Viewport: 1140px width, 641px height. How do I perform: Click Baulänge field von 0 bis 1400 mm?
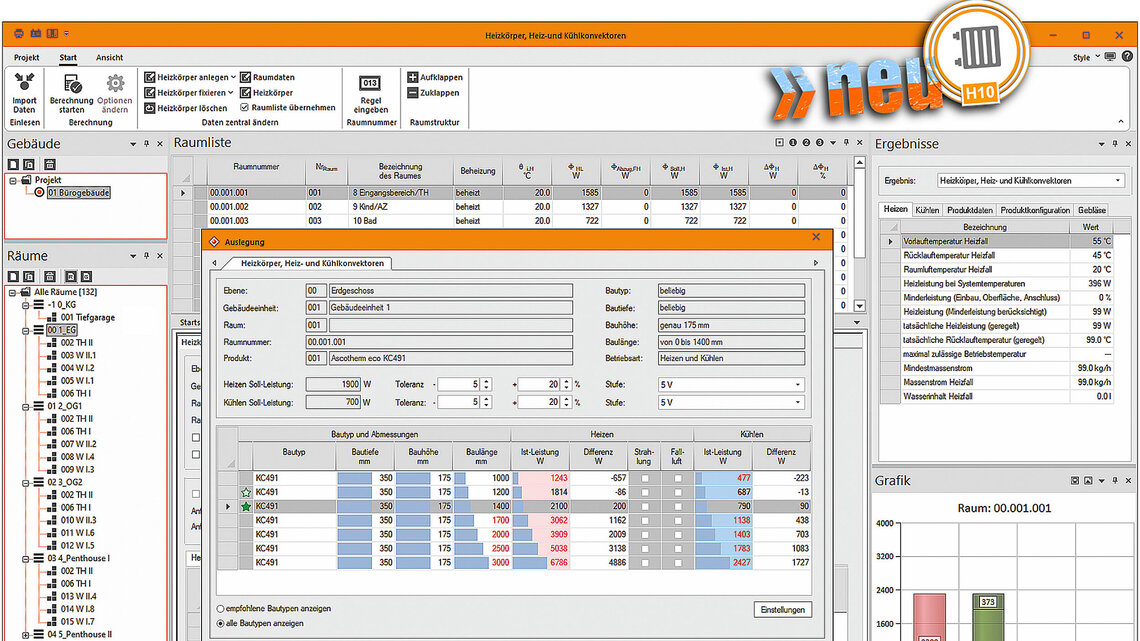point(731,342)
